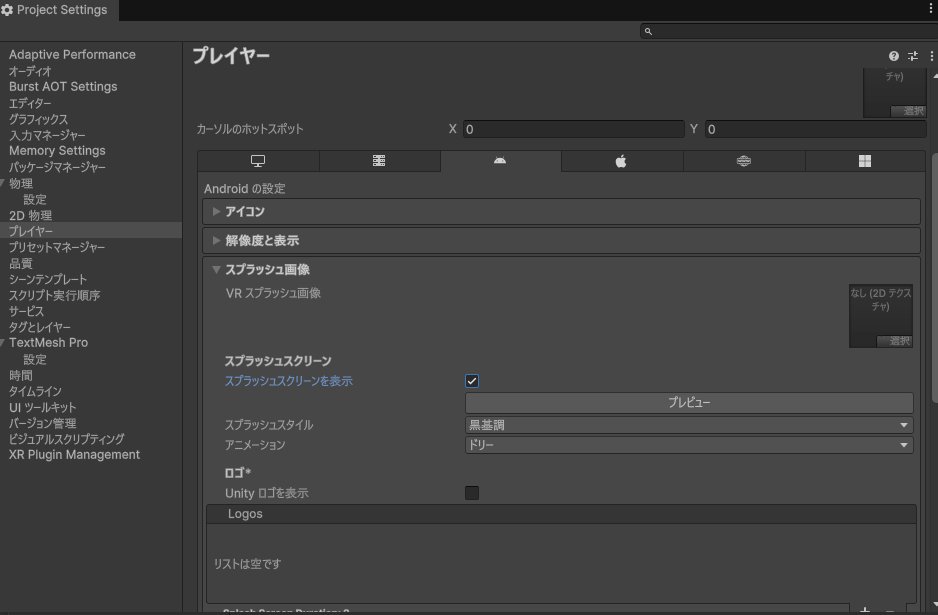Switch to the dedicated server platform tab
Image resolution: width=938 pixels, height=615 pixels.
click(x=379, y=161)
